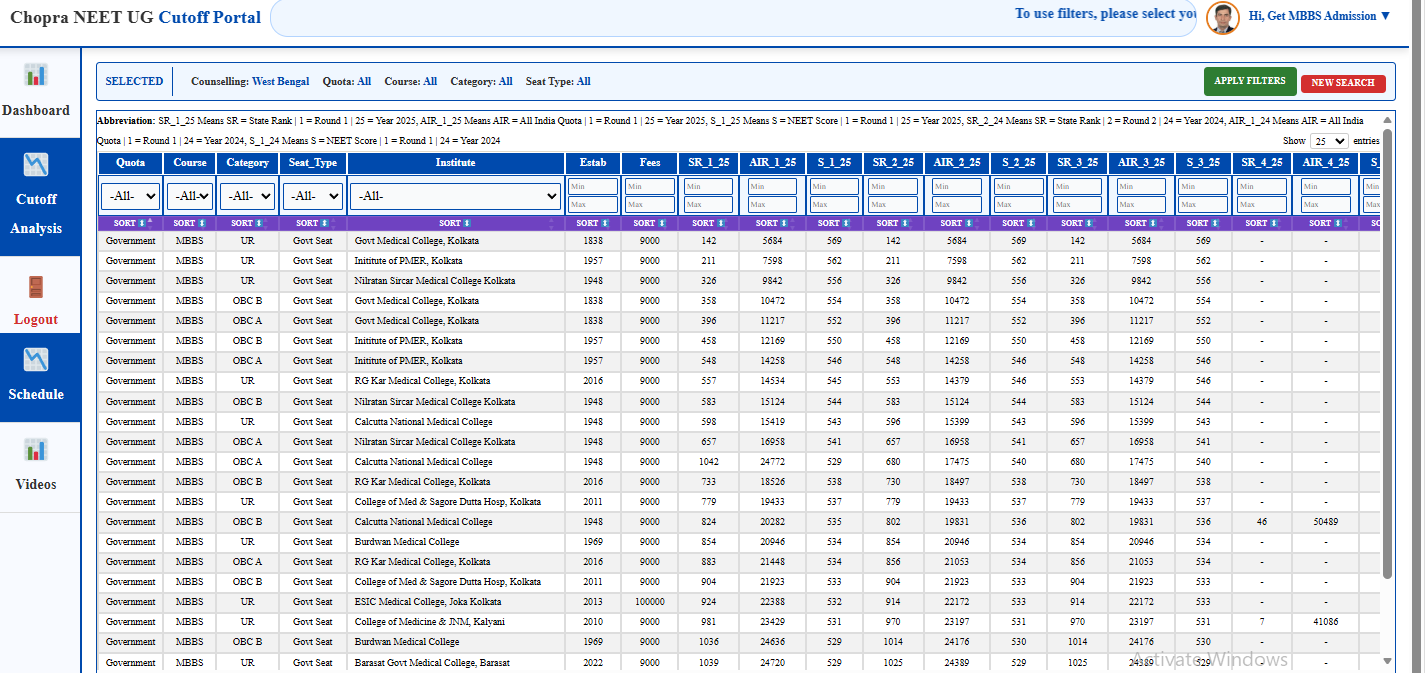Click the Logout door icon
The width and height of the screenshot is (1427, 673).
pos(36,287)
